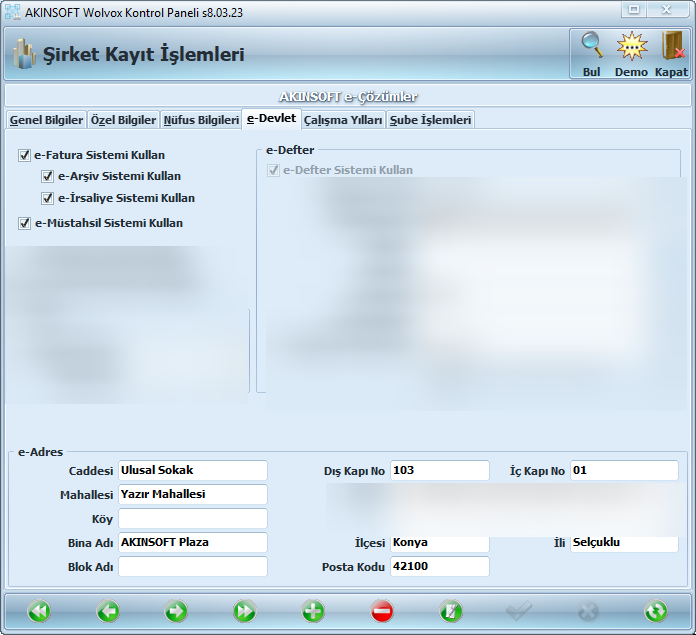The width and height of the screenshot is (696, 635).
Task: Click the Bina Adı input field
Action: [x=193, y=542]
